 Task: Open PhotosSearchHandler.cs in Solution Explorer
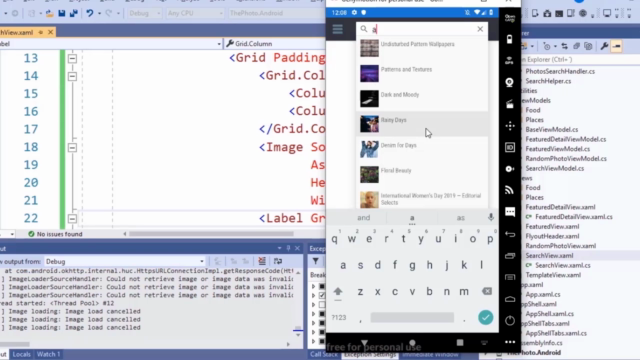pos(560,71)
